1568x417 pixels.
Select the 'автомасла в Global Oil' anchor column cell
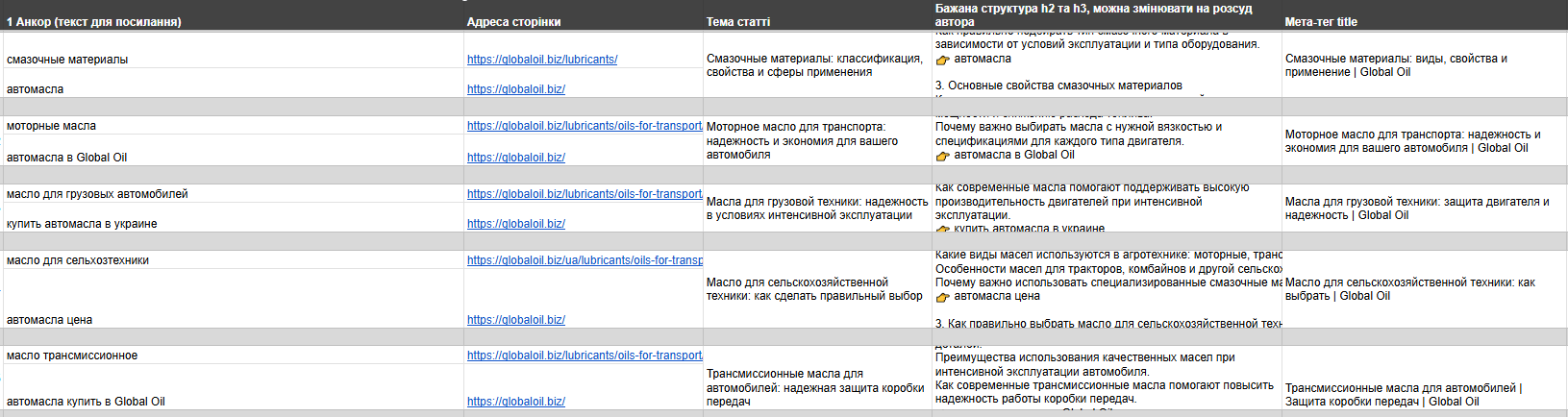click(x=234, y=151)
